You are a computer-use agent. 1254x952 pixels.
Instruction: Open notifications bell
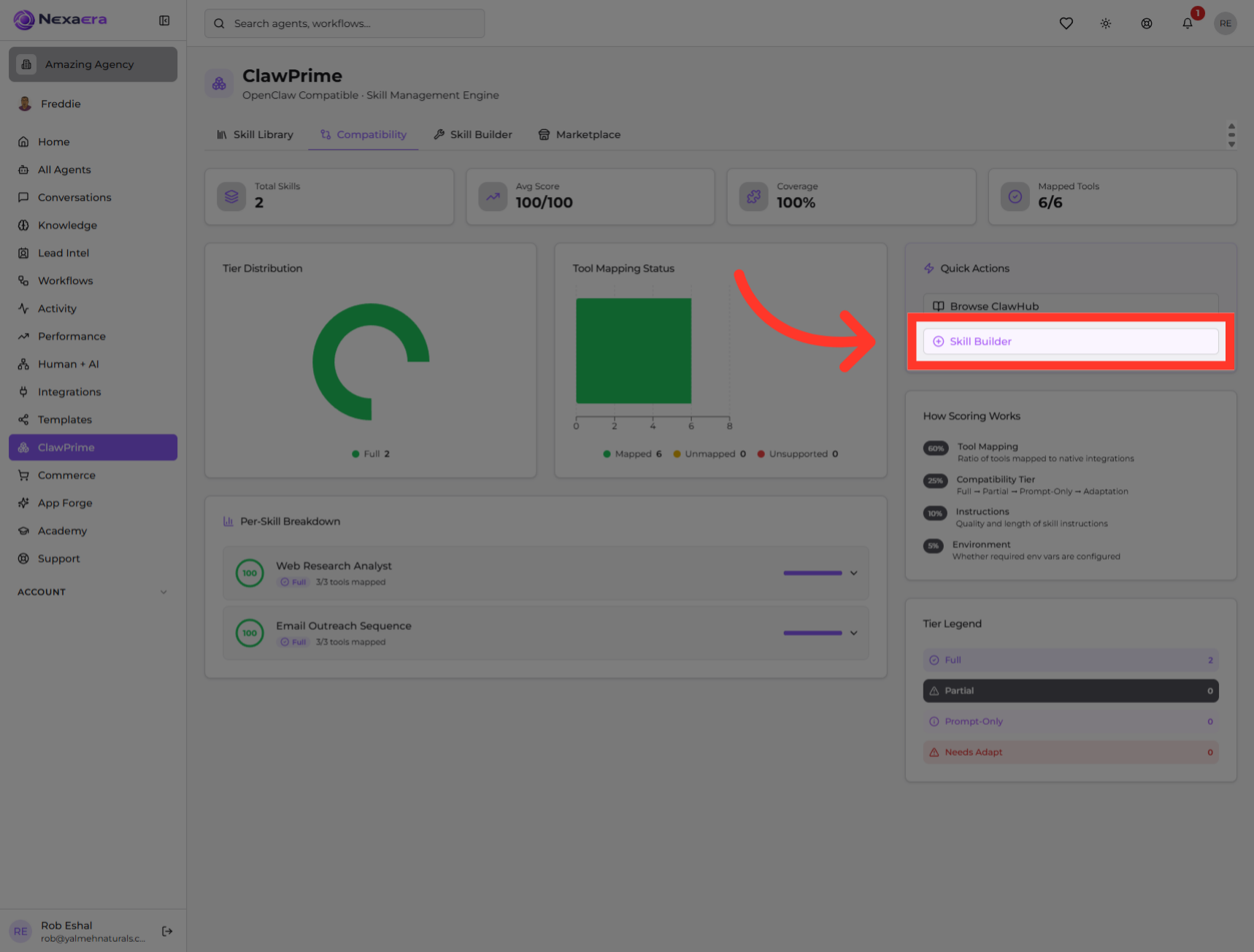[1188, 23]
